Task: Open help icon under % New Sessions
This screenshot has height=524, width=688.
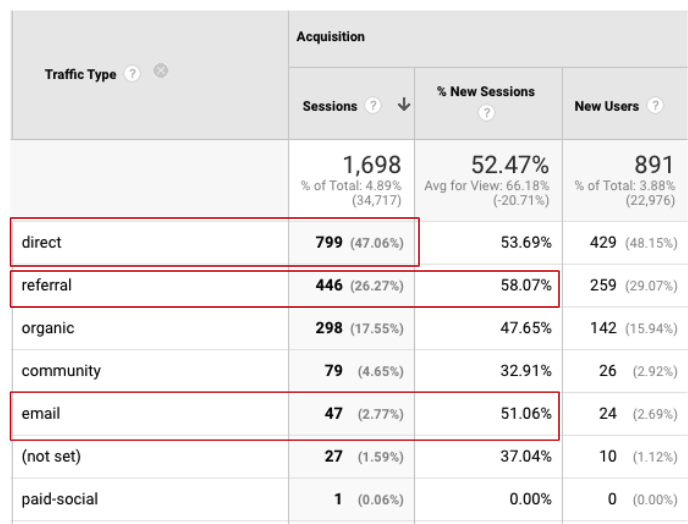Action: point(487,113)
